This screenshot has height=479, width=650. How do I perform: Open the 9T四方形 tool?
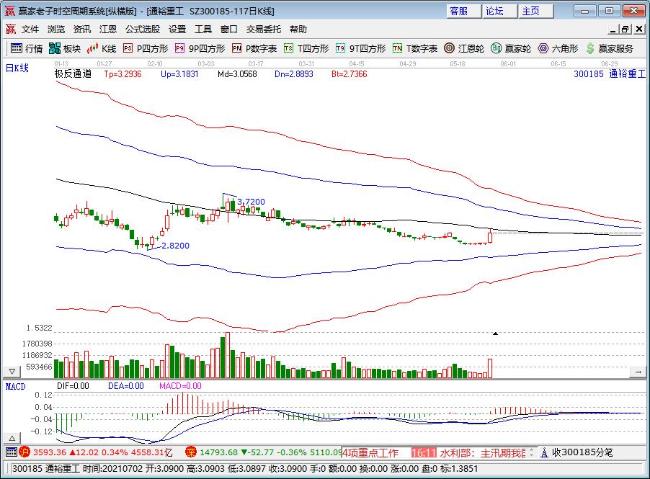point(361,49)
